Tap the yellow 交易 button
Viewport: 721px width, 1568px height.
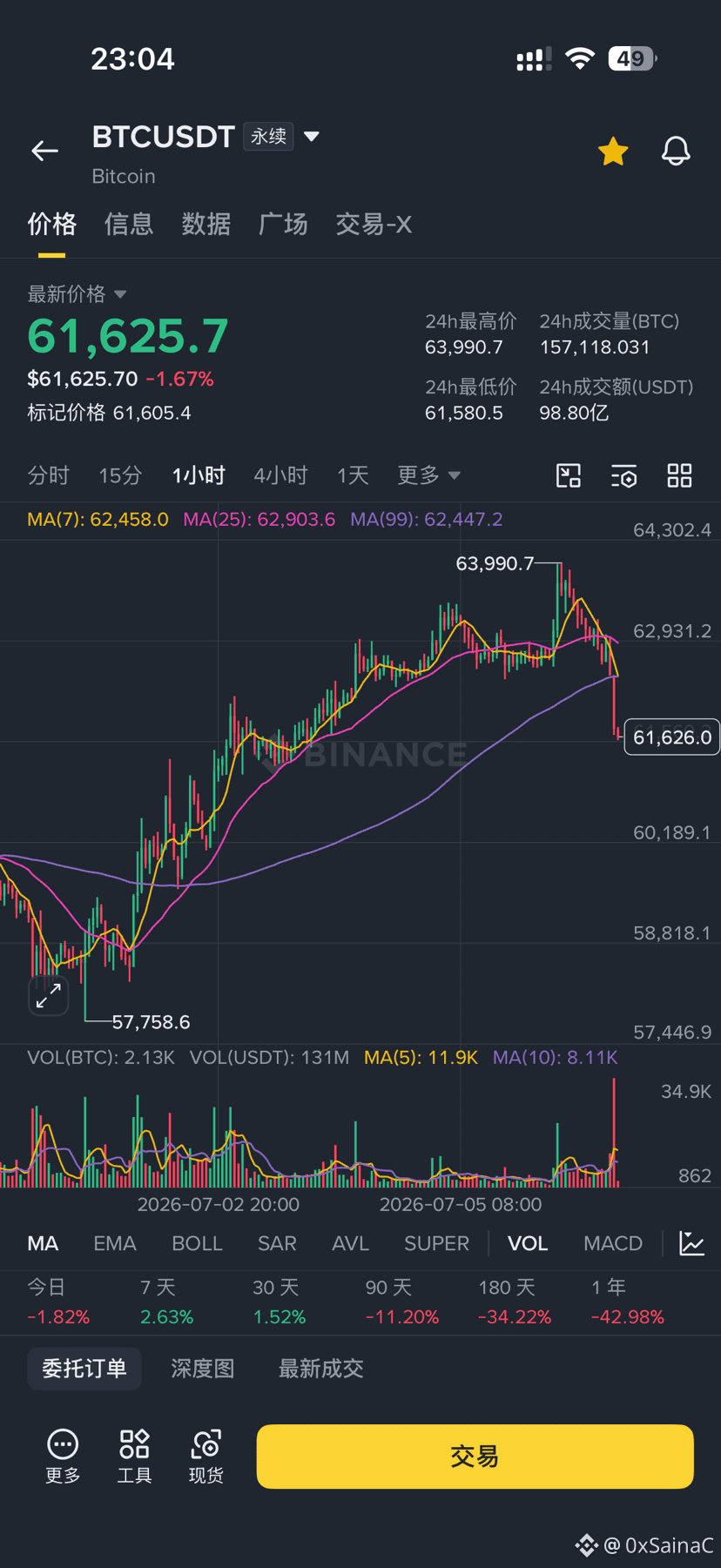coord(475,1457)
